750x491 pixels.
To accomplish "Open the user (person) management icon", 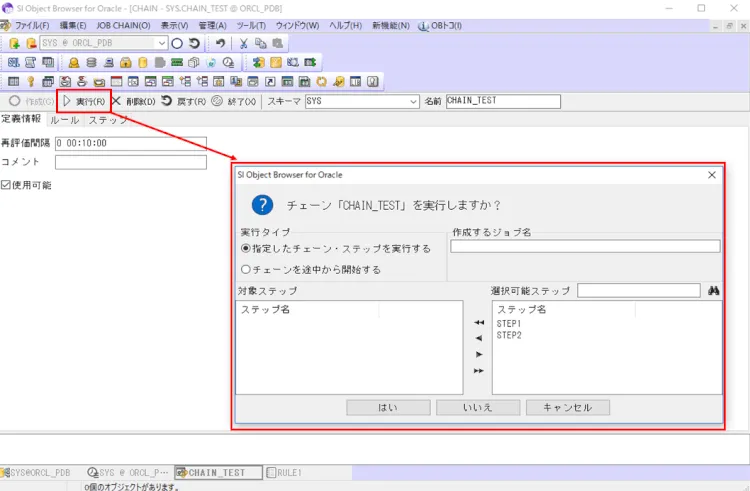I will point(74,62).
